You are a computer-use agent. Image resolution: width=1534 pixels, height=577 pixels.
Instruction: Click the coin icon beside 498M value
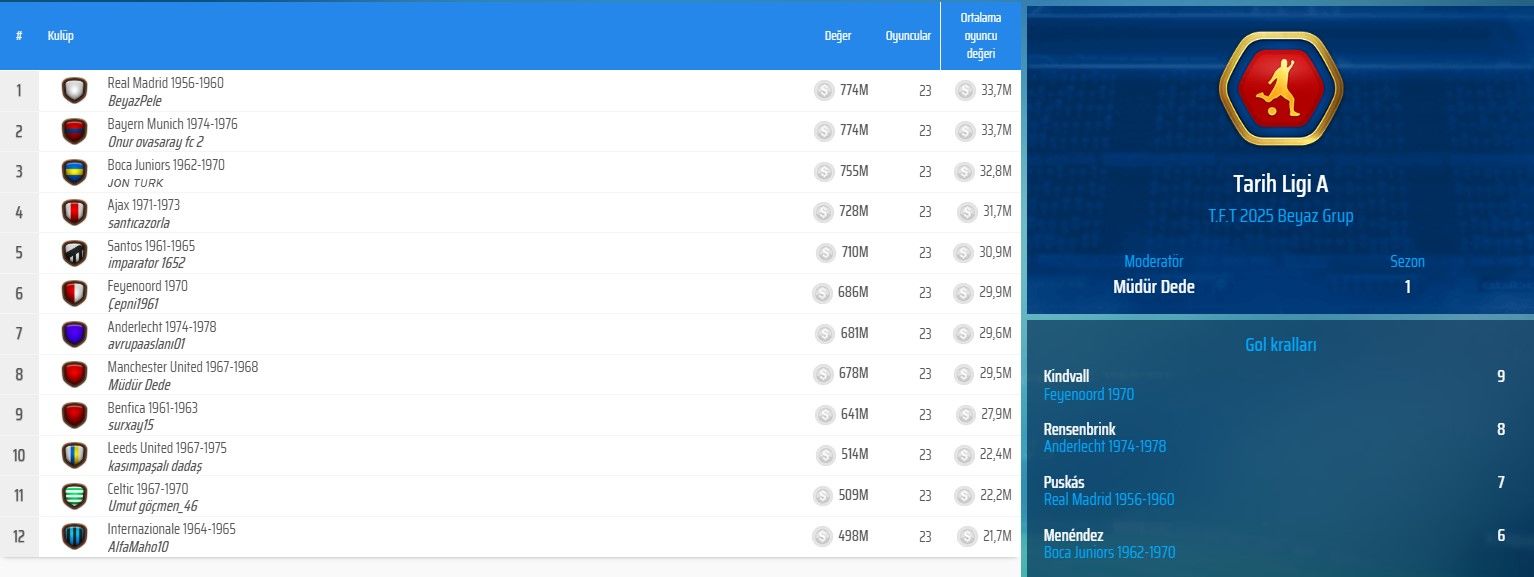point(822,536)
